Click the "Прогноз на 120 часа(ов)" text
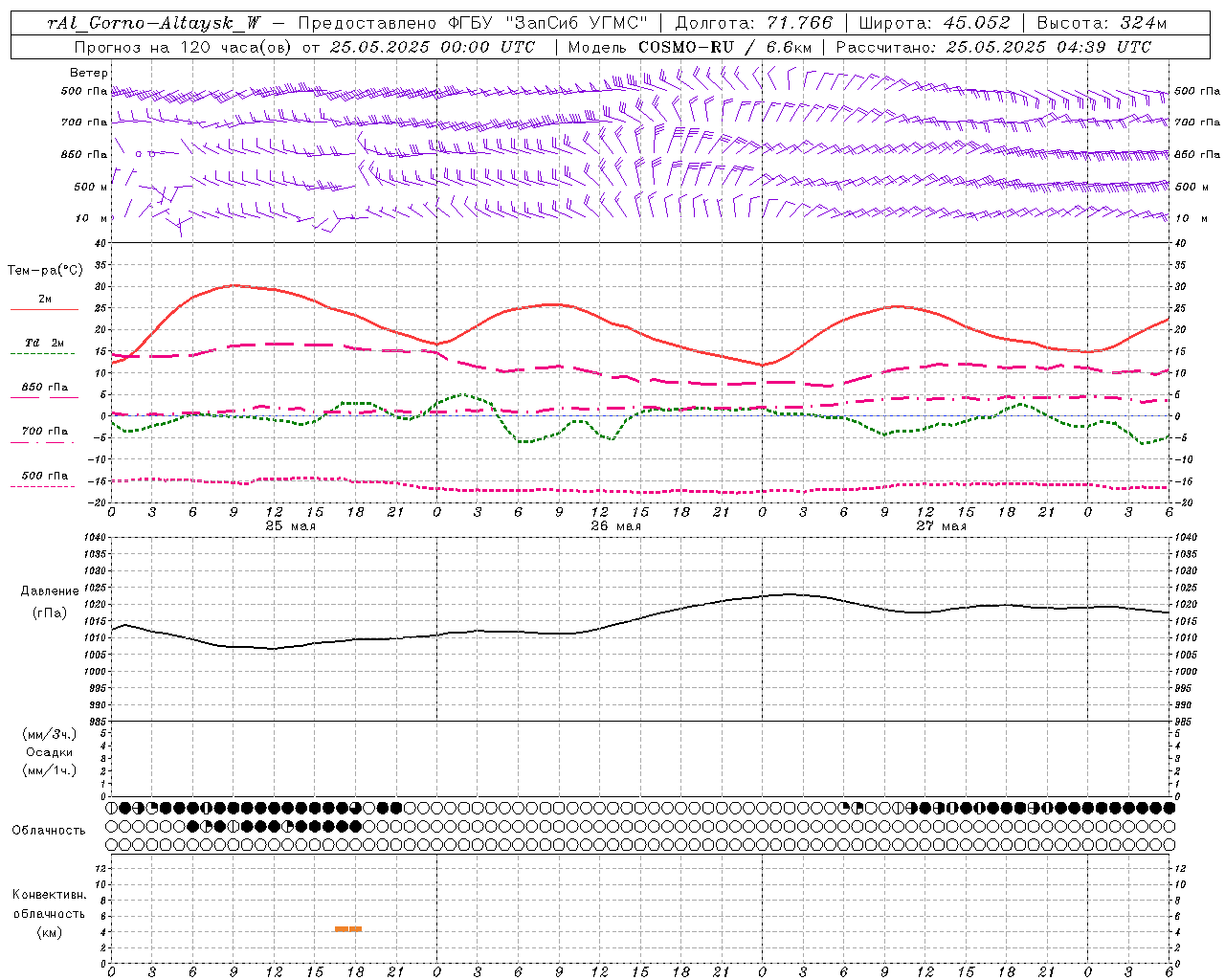 click(184, 47)
